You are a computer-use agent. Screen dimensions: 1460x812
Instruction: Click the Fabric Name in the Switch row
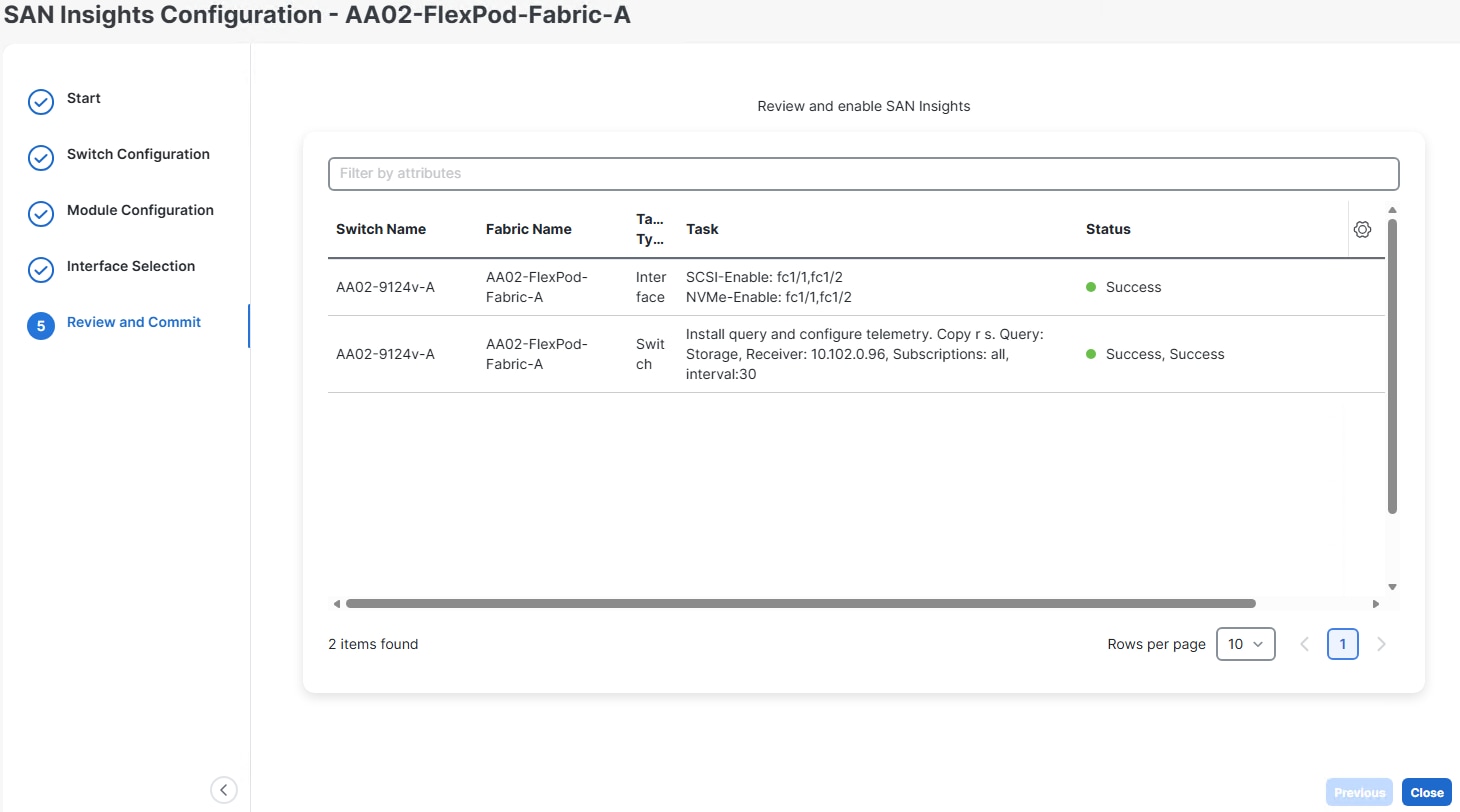(537, 354)
